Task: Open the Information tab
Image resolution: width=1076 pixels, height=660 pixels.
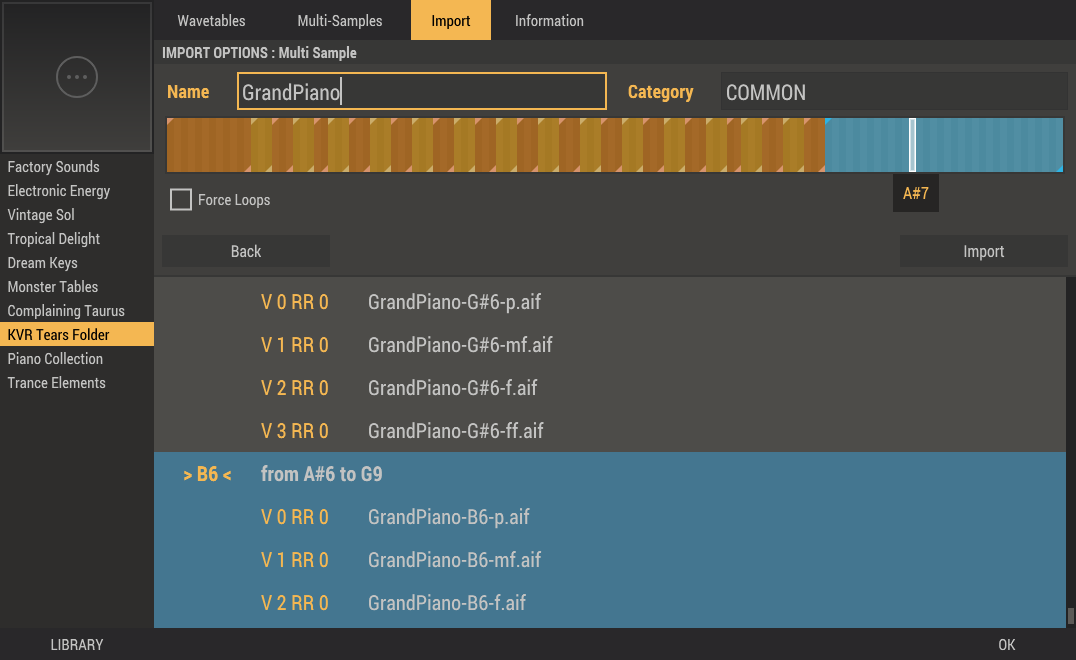Action: pyautogui.click(x=549, y=21)
